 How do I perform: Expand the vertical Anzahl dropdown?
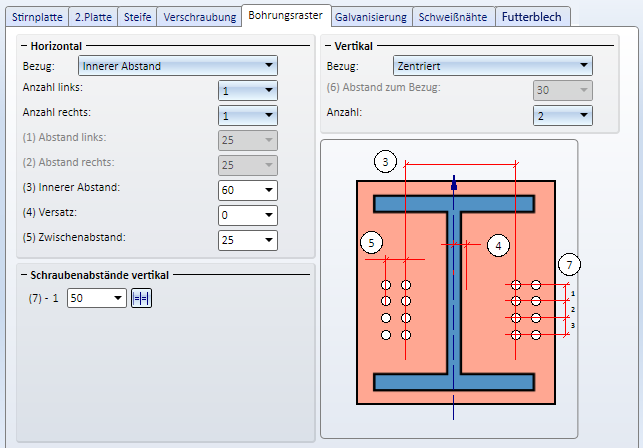pos(563,116)
